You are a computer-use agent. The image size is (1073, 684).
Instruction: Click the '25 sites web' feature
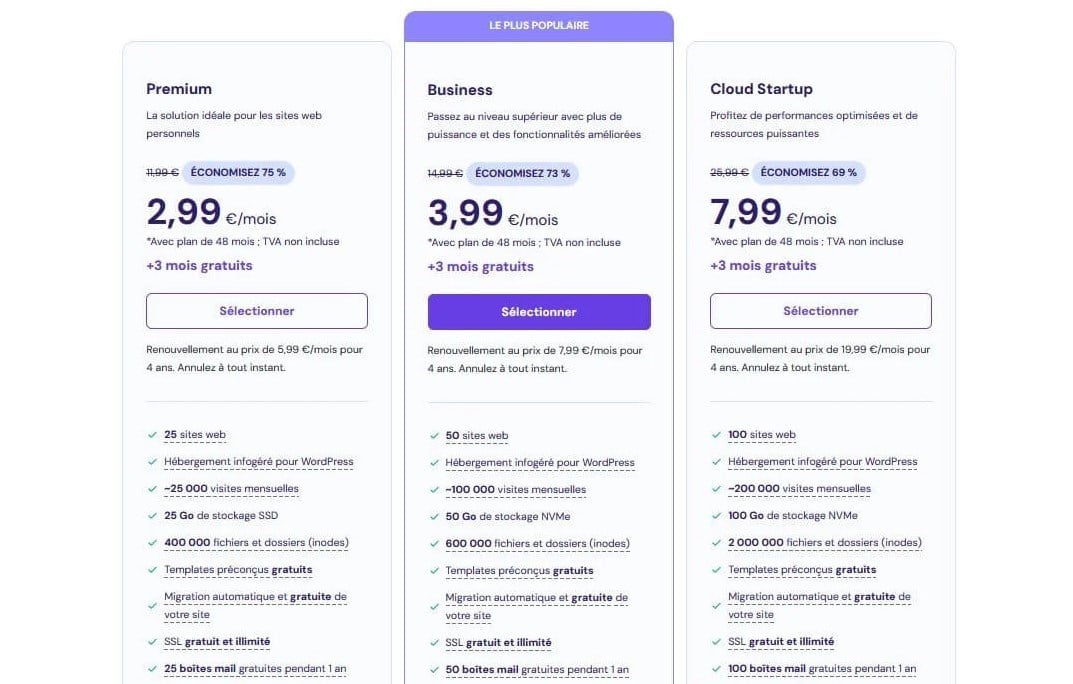195,434
